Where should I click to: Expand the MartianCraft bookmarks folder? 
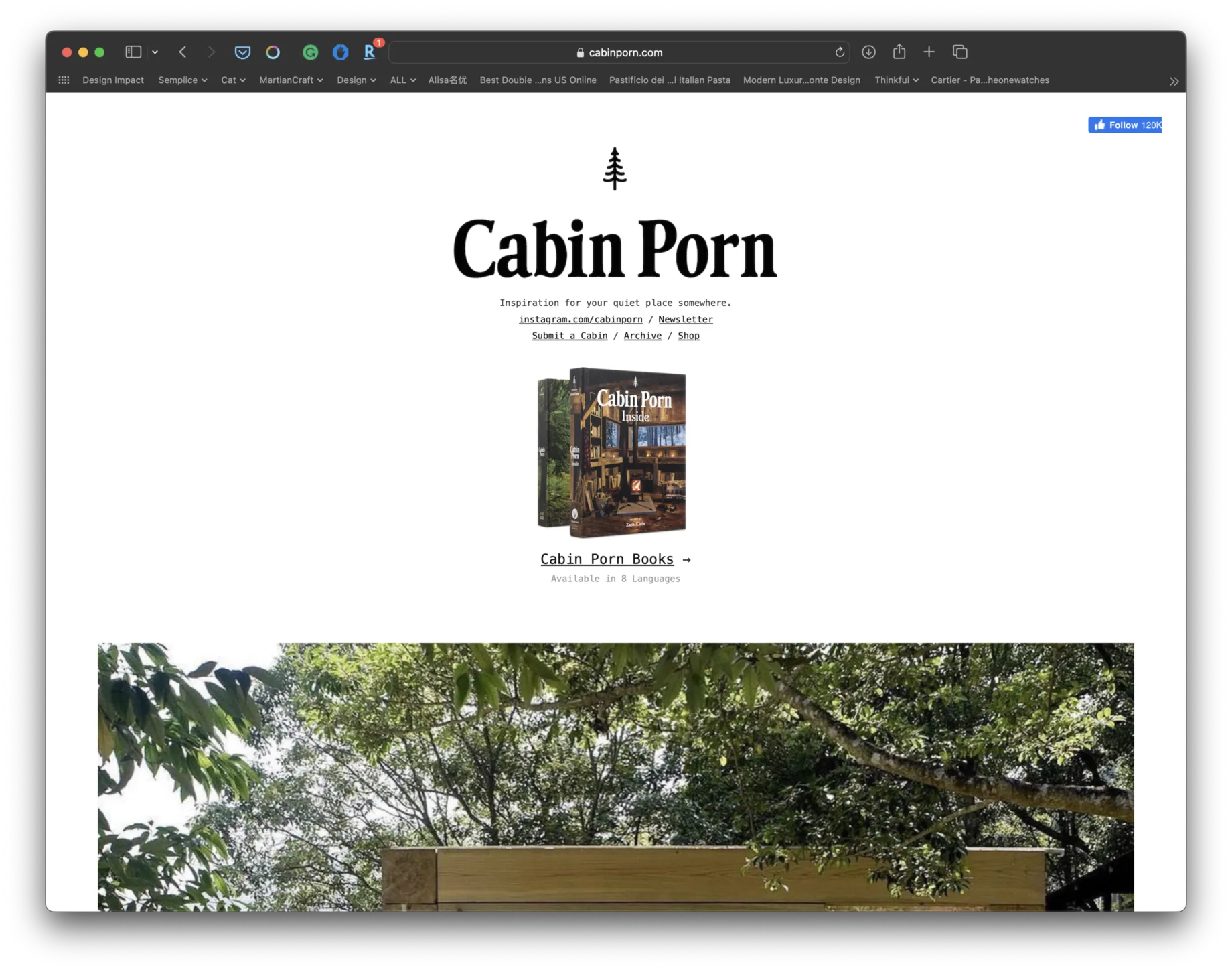coord(291,80)
